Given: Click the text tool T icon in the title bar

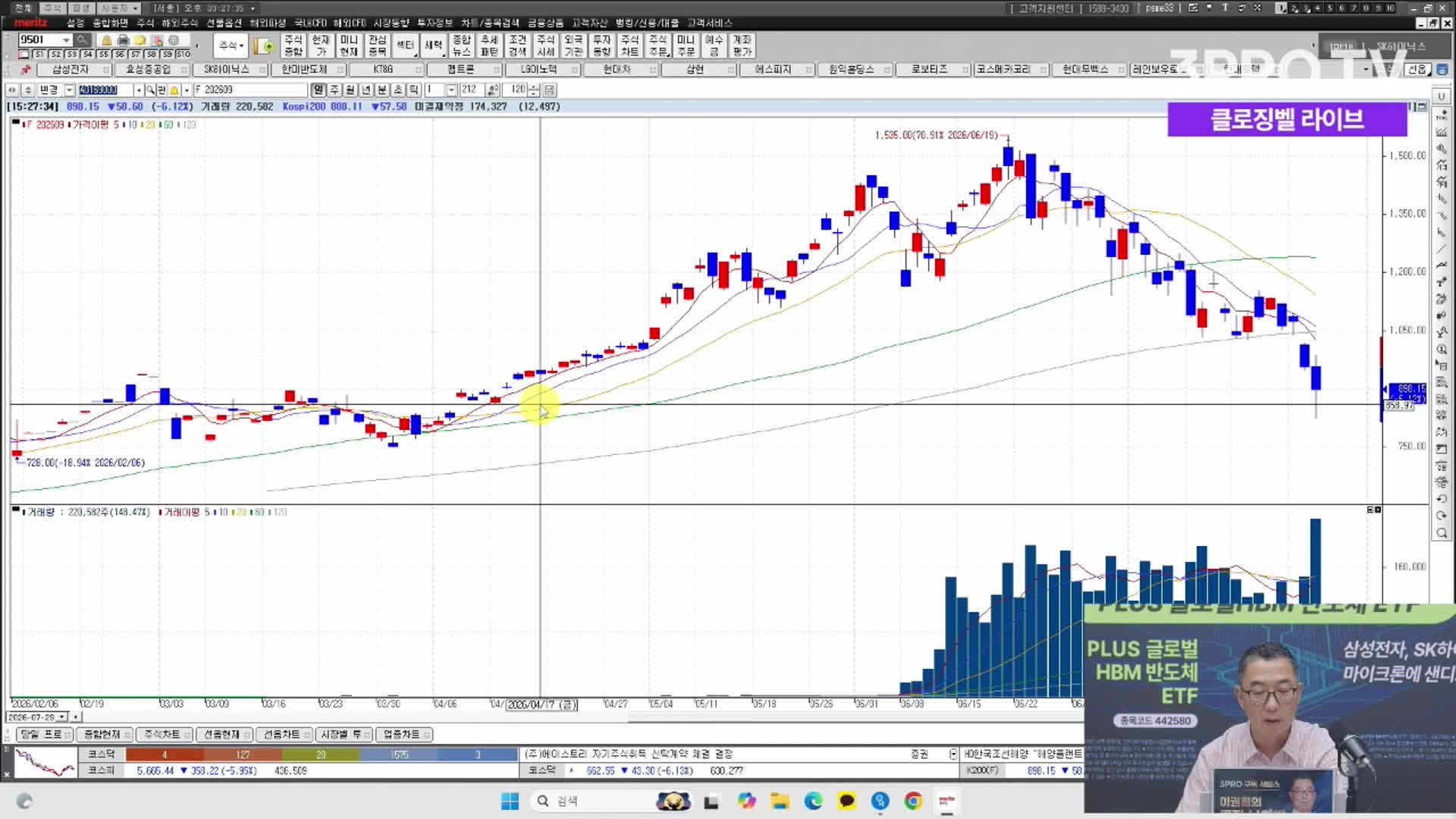Looking at the screenshot, I should pos(1225,8).
